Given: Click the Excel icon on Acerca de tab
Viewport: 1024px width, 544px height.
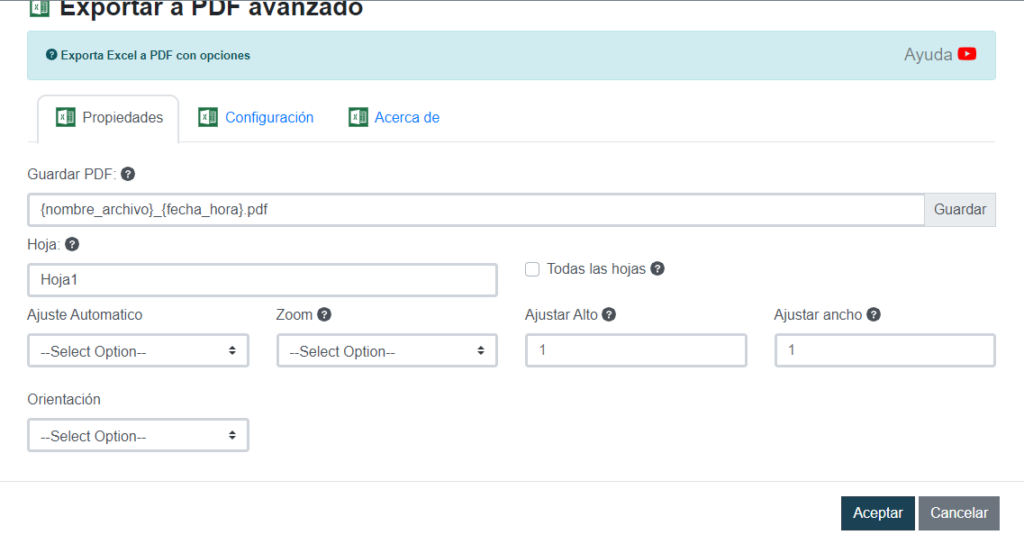Looking at the screenshot, I should click(358, 118).
